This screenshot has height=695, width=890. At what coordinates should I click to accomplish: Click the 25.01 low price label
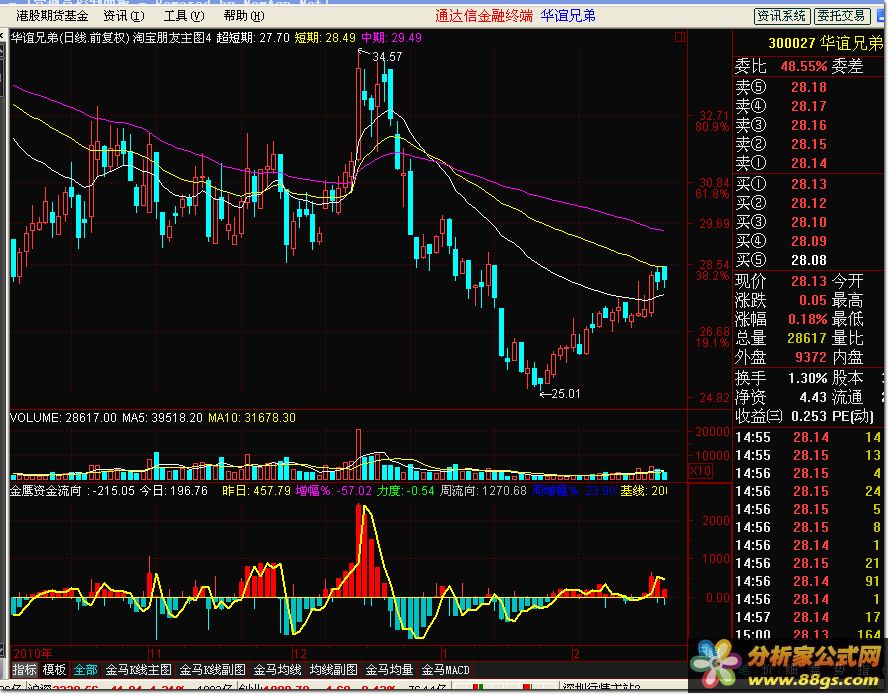[x=566, y=393]
